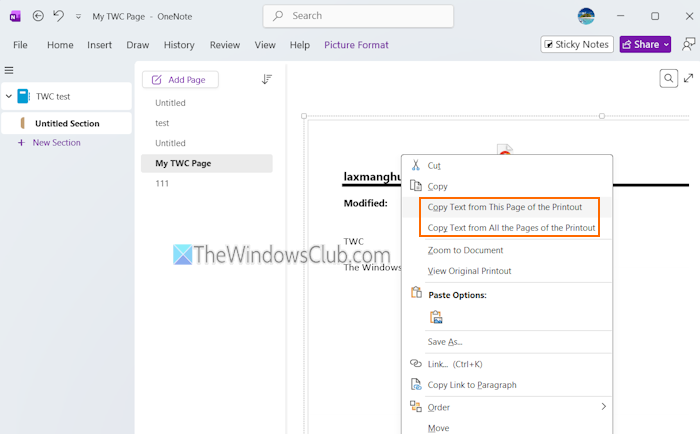Viewport: 700px width, 434px height.
Task: Click into the Search box
Action: pyautogui.click(x=358, y=16)
